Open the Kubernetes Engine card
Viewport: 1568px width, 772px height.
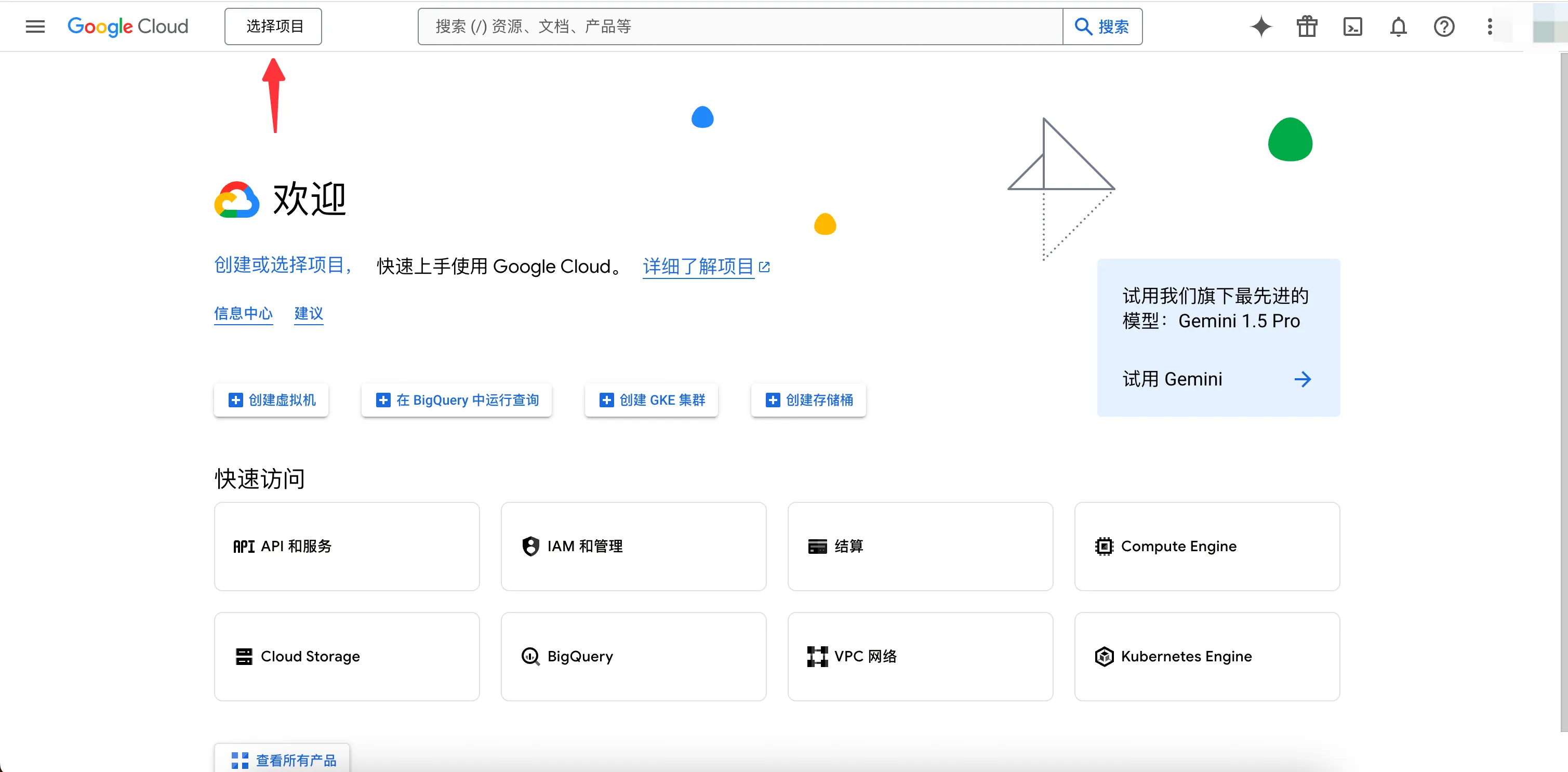1207,656
